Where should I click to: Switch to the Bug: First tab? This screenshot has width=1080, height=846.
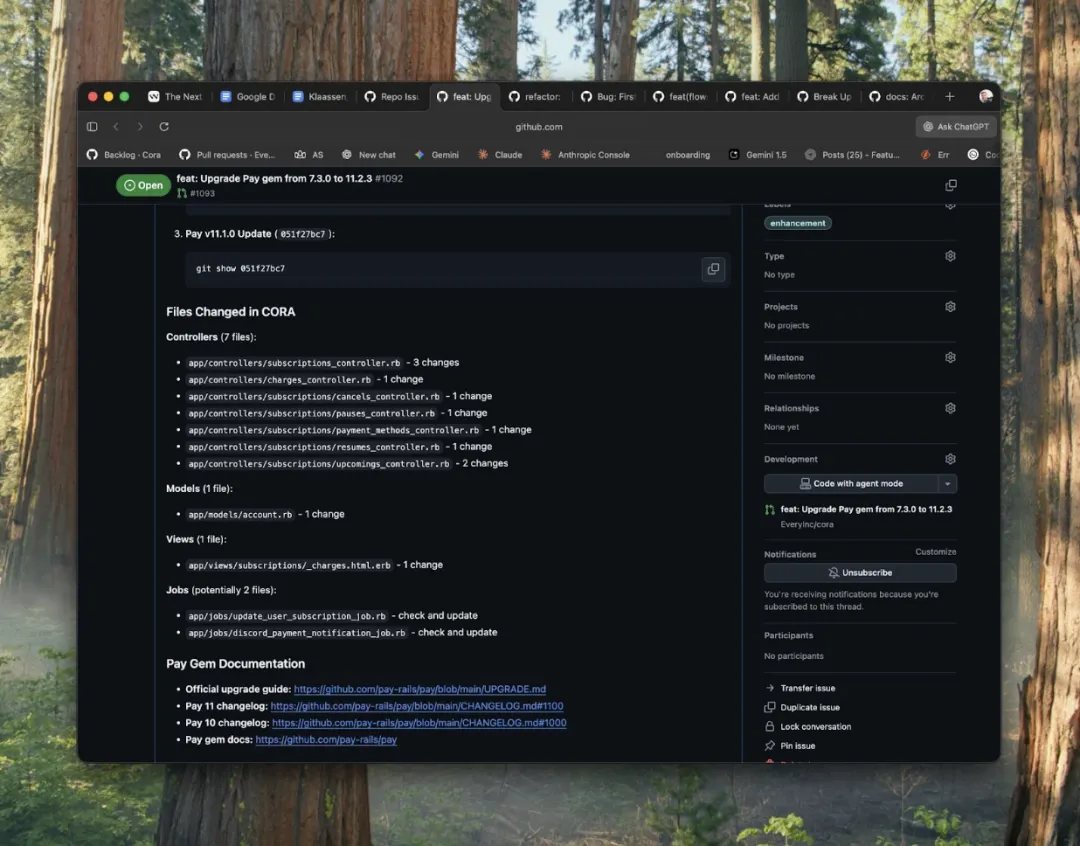pos(608,96)
